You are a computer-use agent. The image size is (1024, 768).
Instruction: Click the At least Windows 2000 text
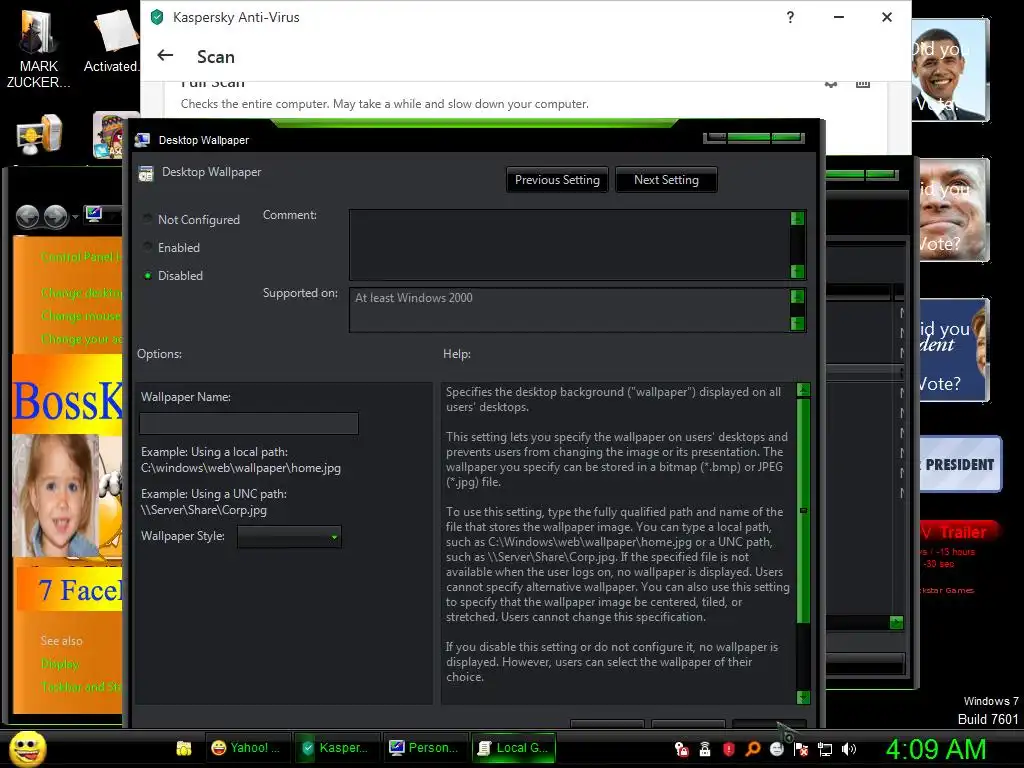click(x=414, y=298)
